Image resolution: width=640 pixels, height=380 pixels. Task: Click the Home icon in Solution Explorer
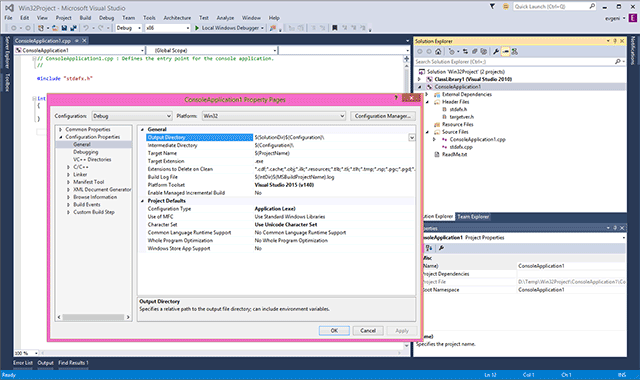[438, 51]
